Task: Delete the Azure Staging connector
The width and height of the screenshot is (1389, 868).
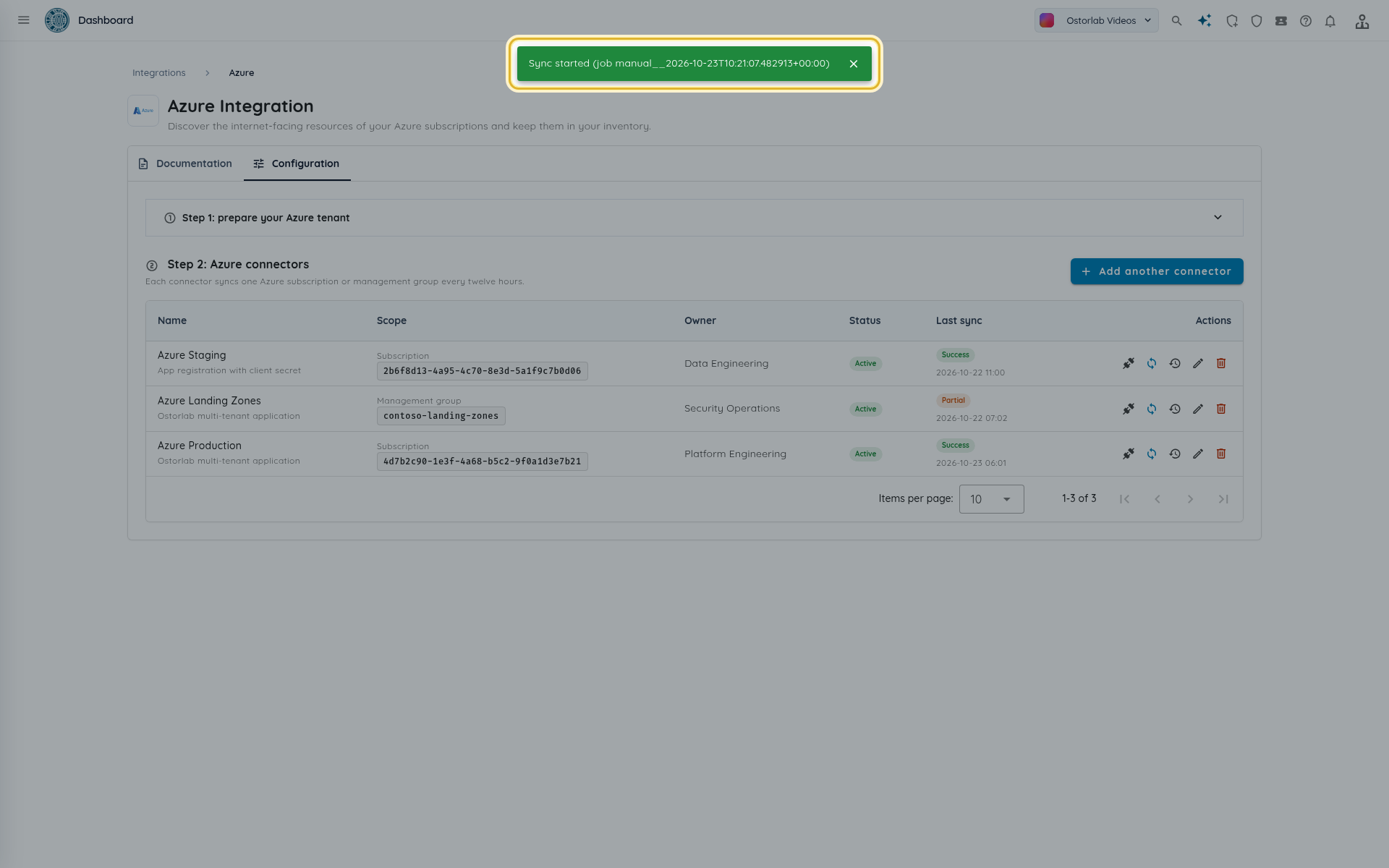Action: point(1221,364)
